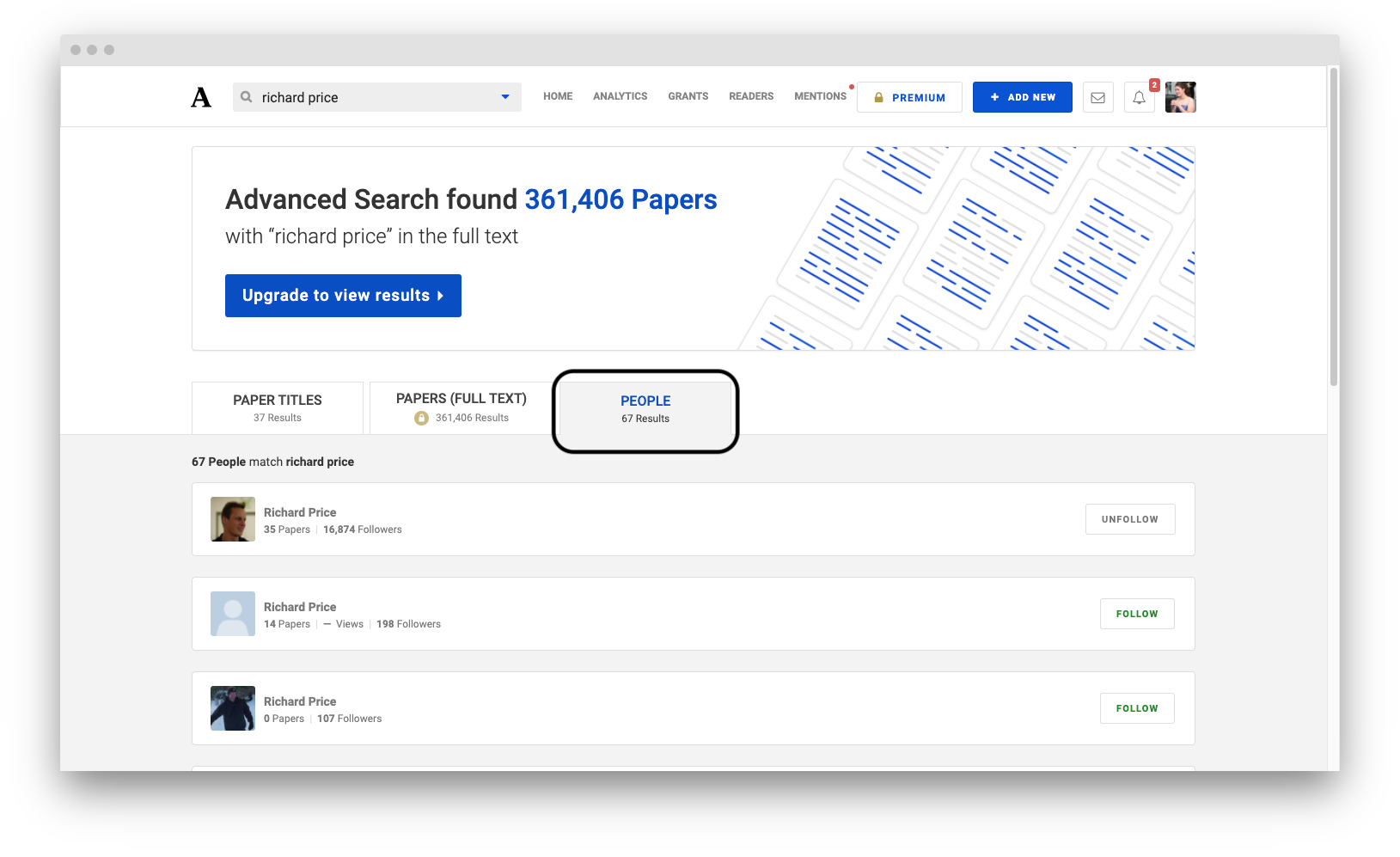This screenshot has width=1400, height=857.
Task: Click Upgrade to view results button
Action: tap(343, 296)
